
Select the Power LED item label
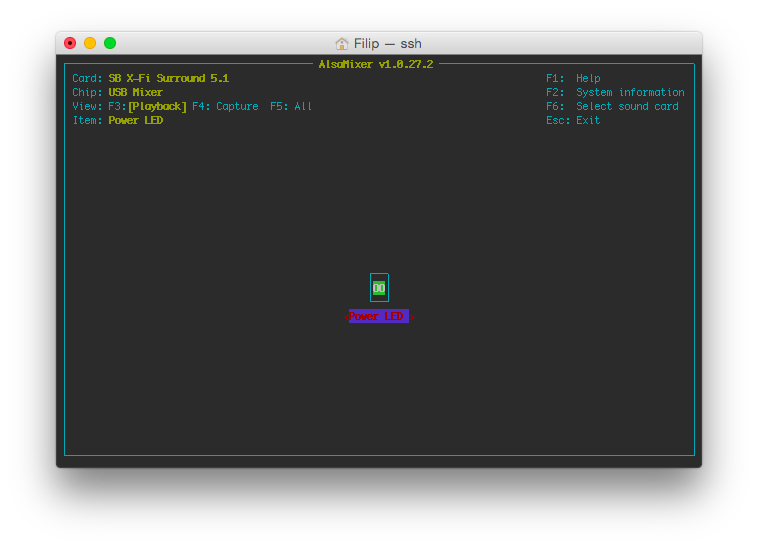point(379,316)
